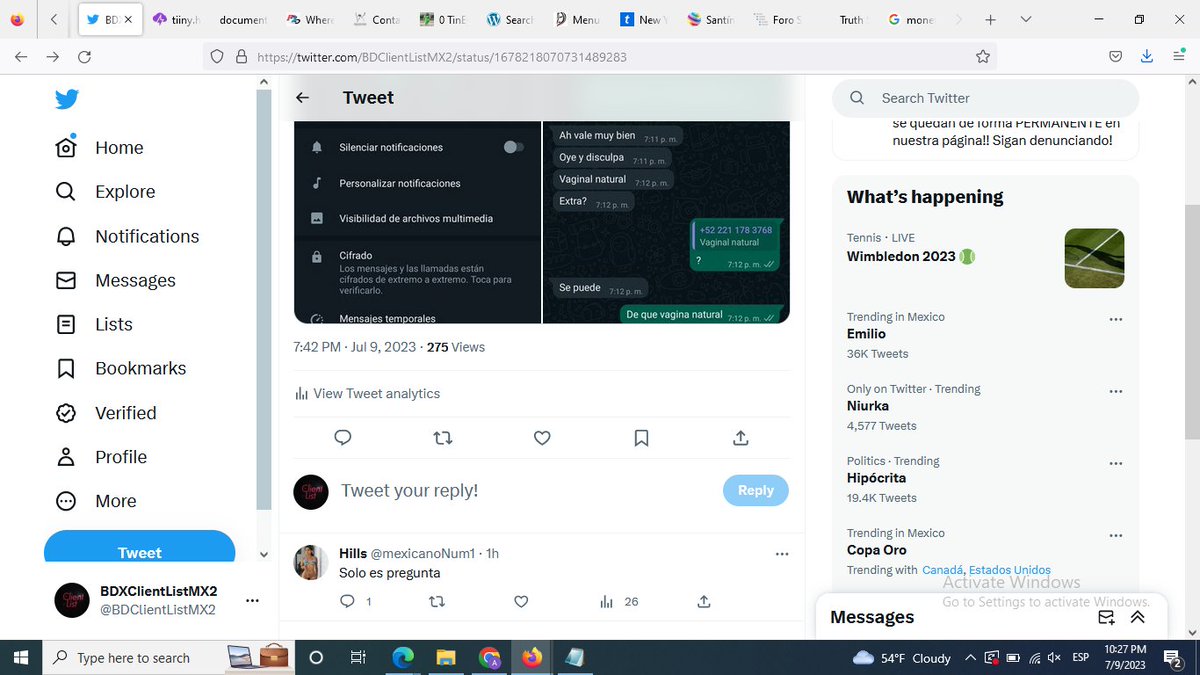Switch to the Foro S tab
Image resolution: width=1200 pixels, height=675 pixels.
click(x=778, y=19)
